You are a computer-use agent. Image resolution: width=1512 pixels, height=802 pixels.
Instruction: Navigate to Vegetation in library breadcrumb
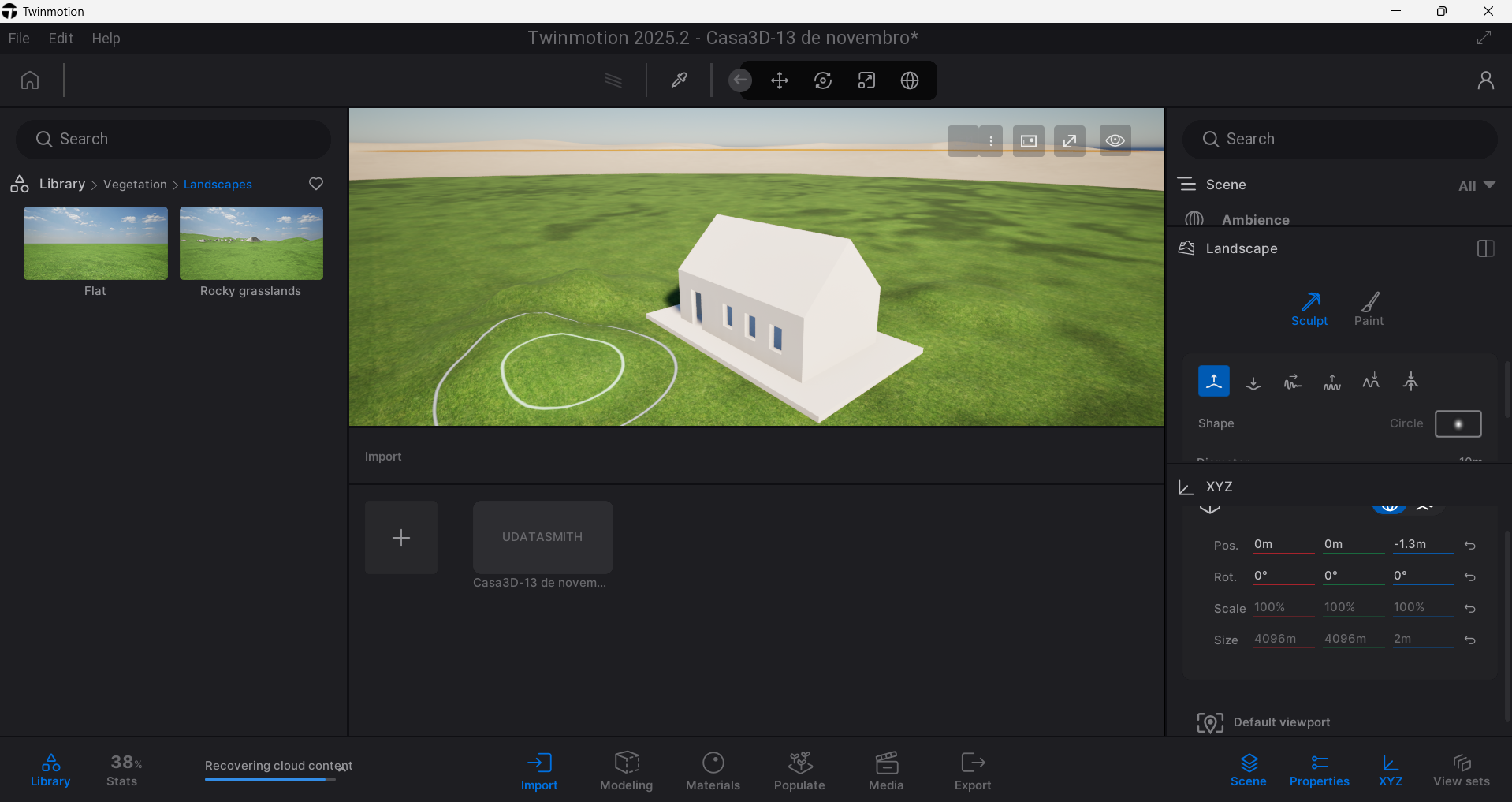pos(135,185)
